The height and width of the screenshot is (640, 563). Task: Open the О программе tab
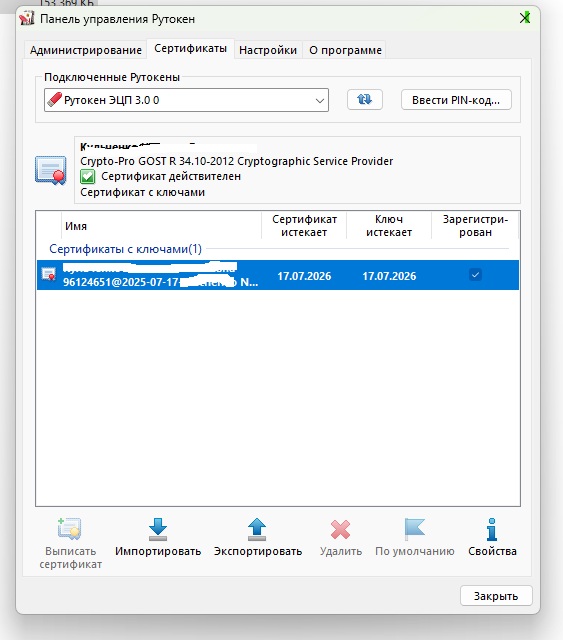coord(345,50)
